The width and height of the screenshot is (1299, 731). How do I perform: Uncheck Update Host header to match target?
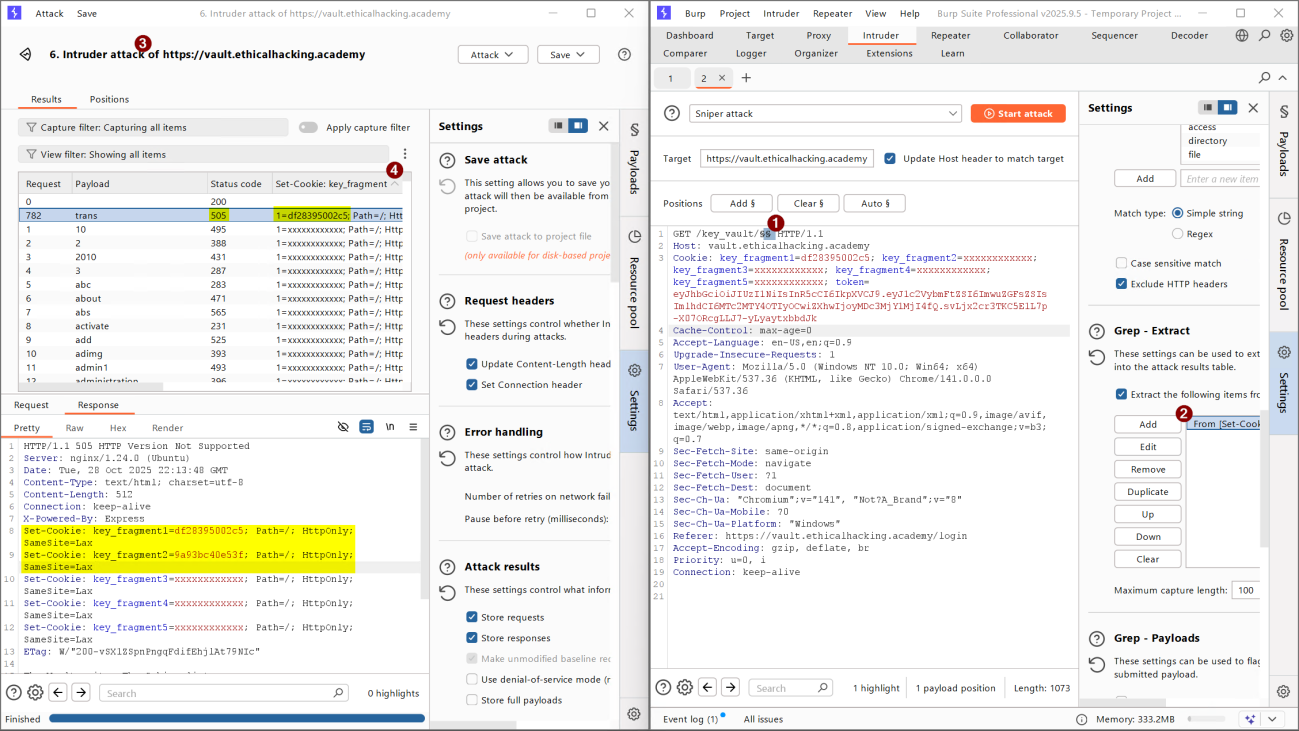[890, 158]
